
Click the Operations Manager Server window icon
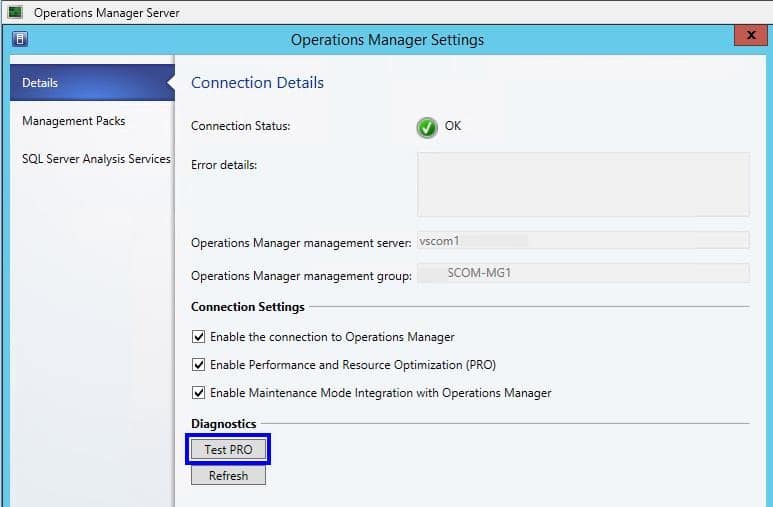(x=15, y=11)
